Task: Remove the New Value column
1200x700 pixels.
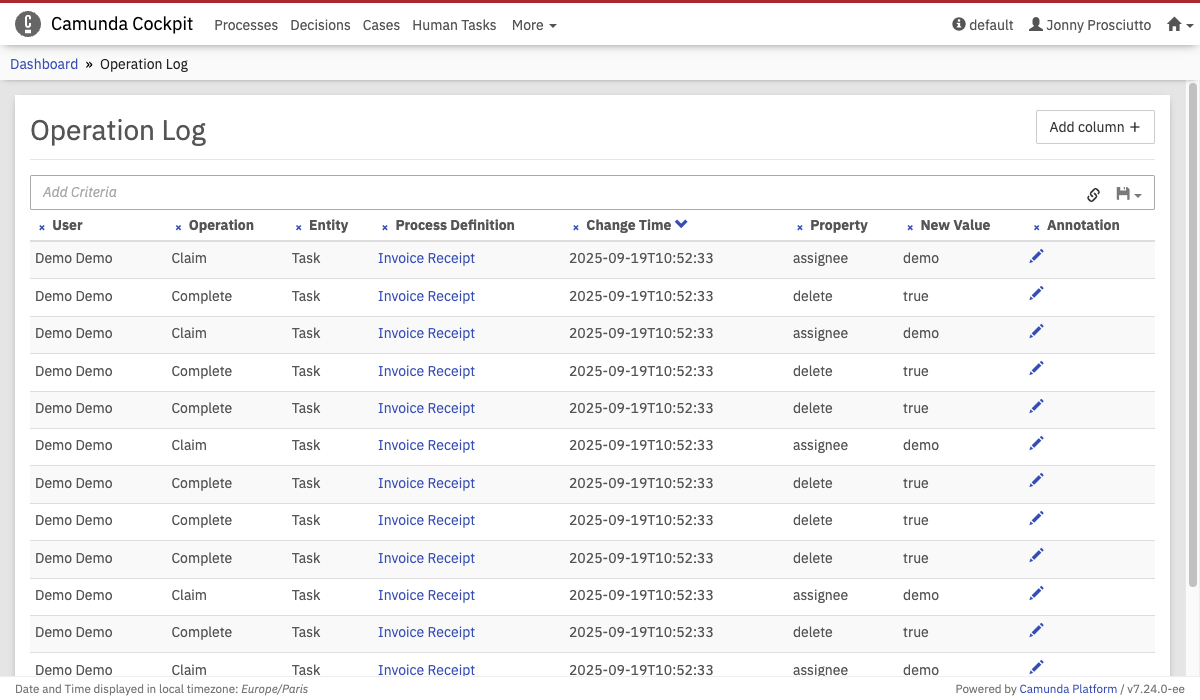Action: pos(910,228)
